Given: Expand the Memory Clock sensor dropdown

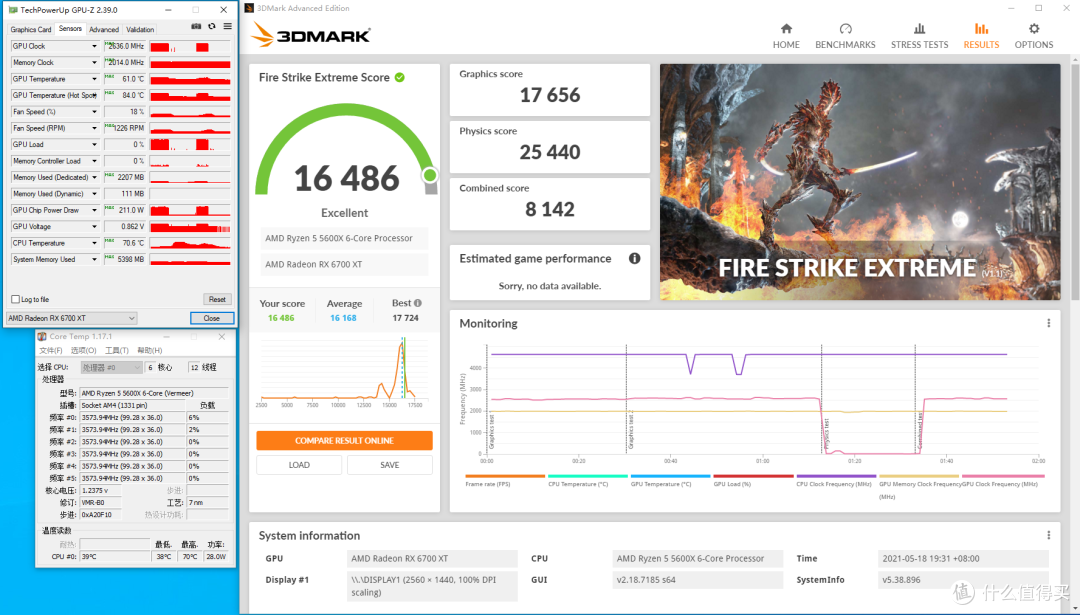Looking at the screenshot, I should [x=94, y=63].
